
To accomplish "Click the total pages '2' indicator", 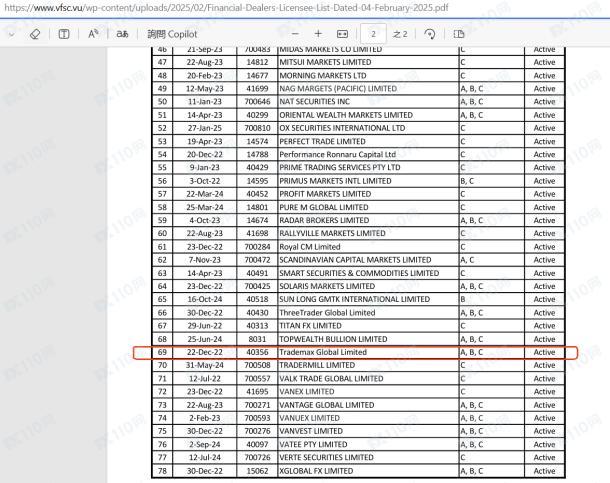I will 400,34.
